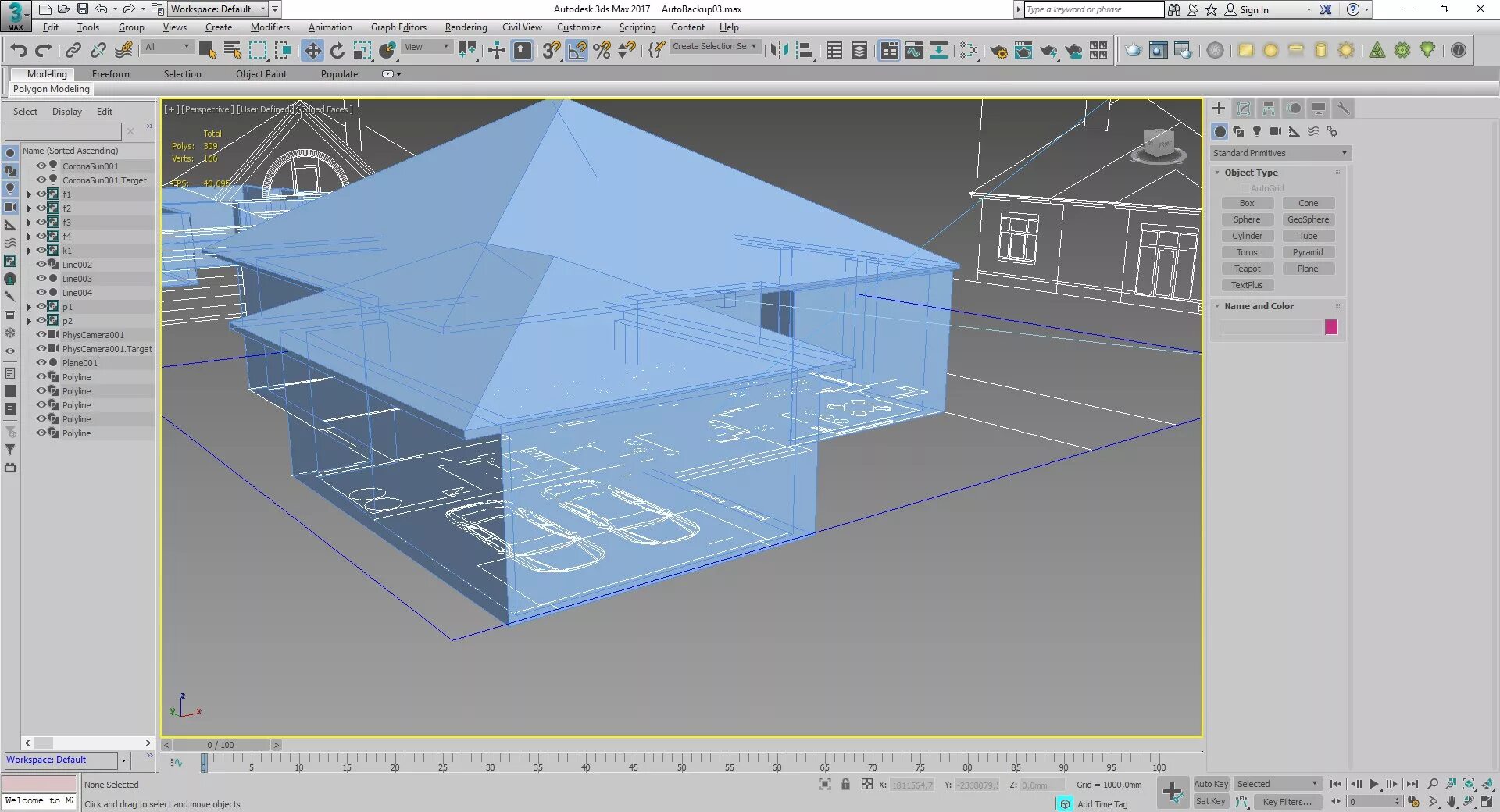The height and width of the screenshot is (812, 1500).
Task: Activate the Select and Move tool
Action: [x=312, y=51]
